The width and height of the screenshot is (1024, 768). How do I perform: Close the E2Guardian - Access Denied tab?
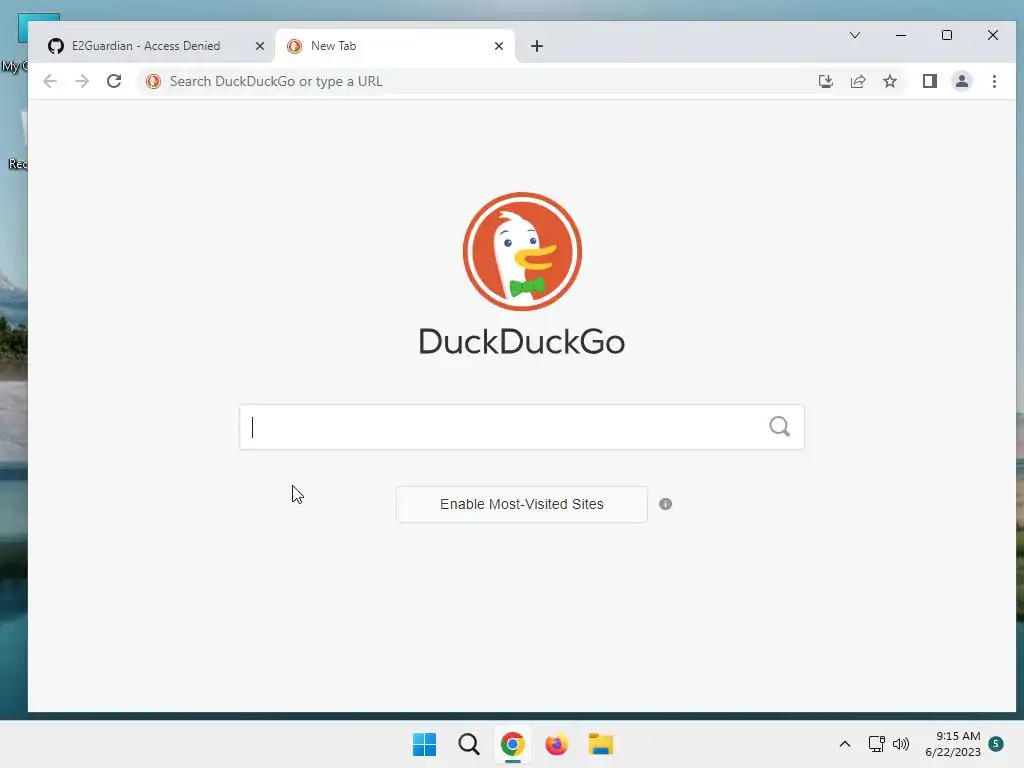(260, 46)
